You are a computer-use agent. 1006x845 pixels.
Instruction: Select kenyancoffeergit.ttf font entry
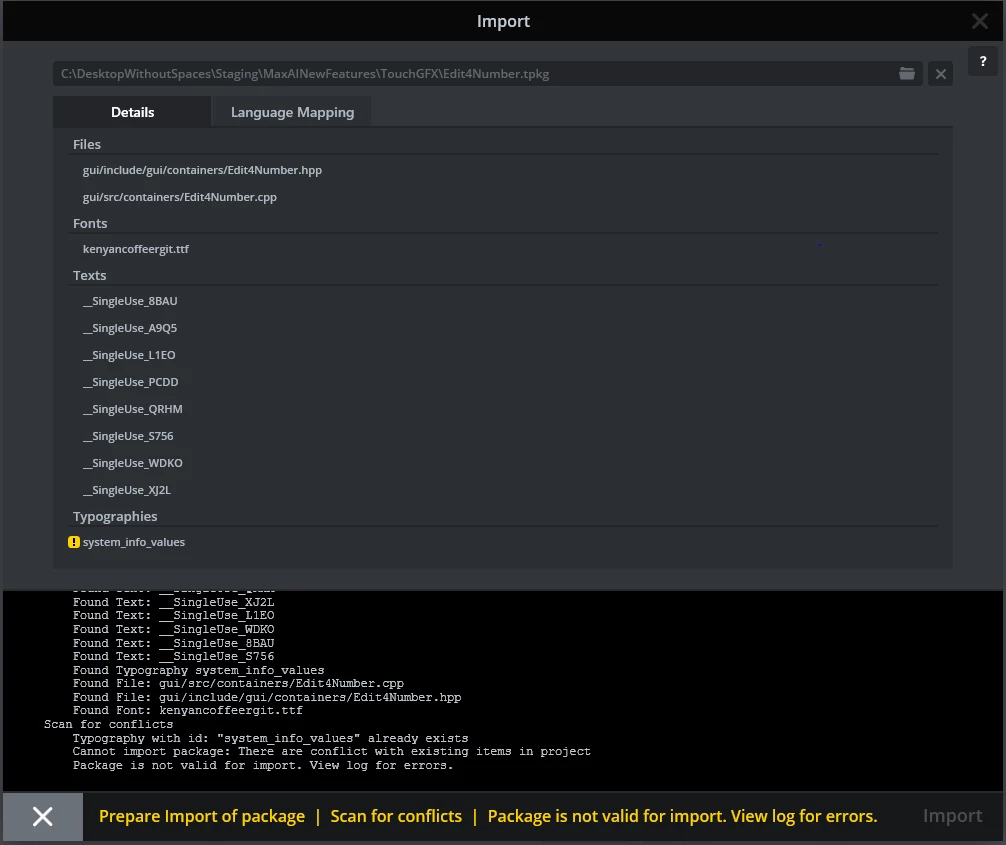point(135,249)
